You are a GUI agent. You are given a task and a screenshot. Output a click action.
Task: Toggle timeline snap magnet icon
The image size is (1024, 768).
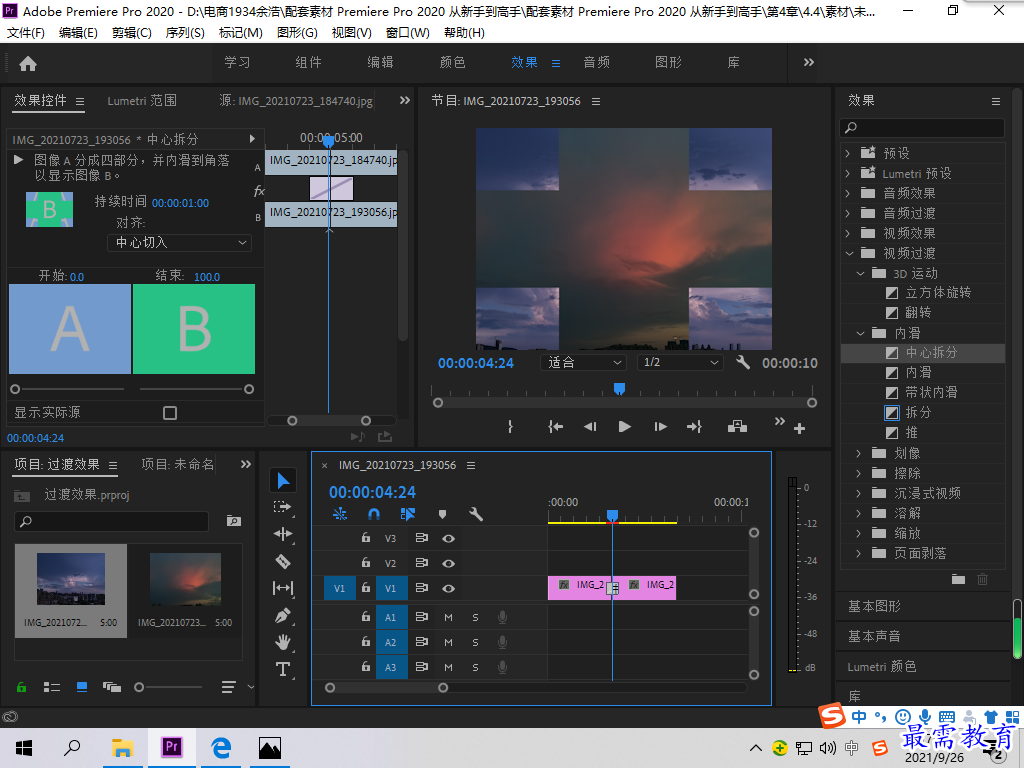pyautogui.click(x=374, y=514)
